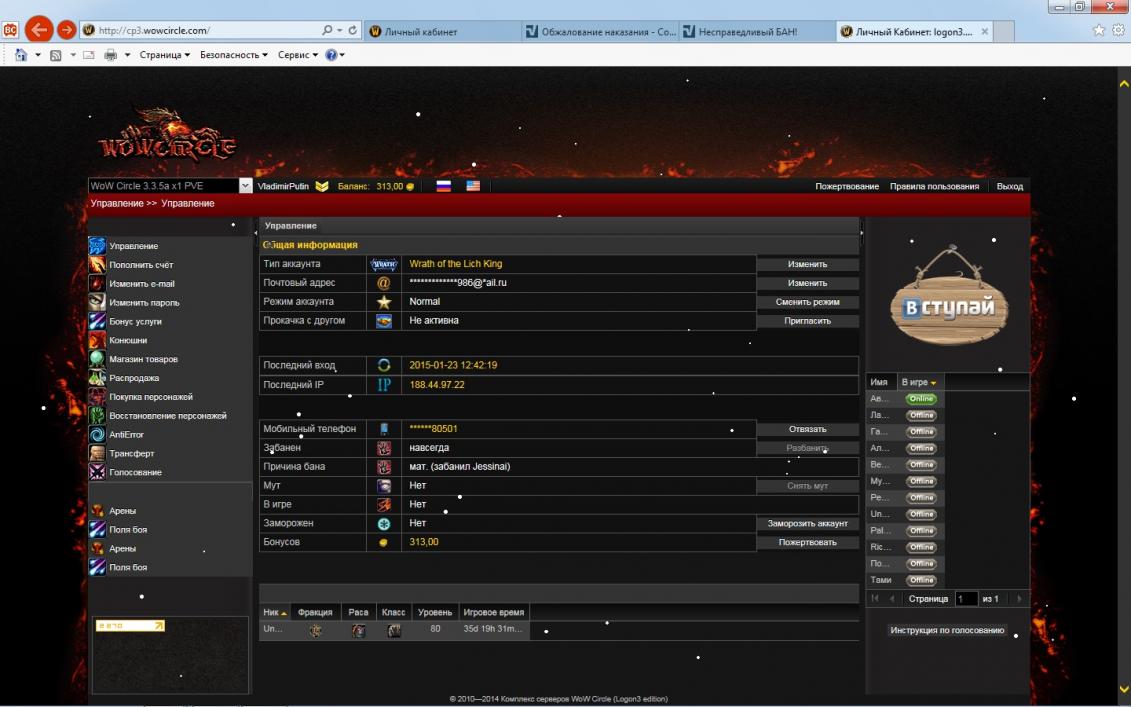1131x707 pixels.
Task: Click the Страница page number field
Action: 965,599
